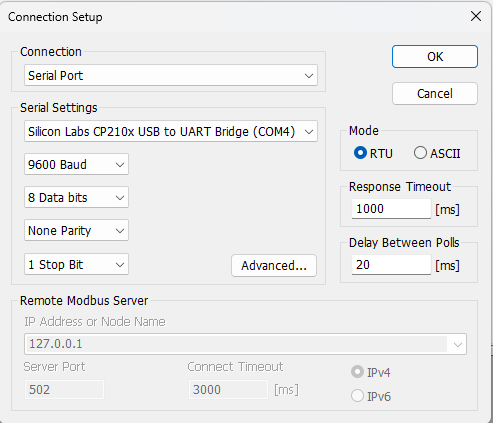Click the Serial Settings group label

(x=59, y=108)
